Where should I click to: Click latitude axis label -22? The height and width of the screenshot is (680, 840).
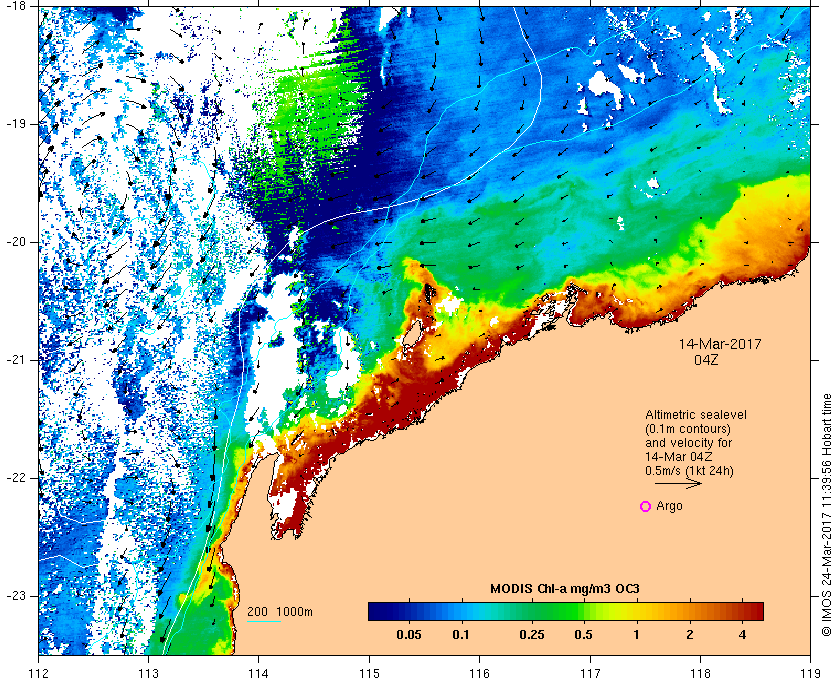click(16, 478)
